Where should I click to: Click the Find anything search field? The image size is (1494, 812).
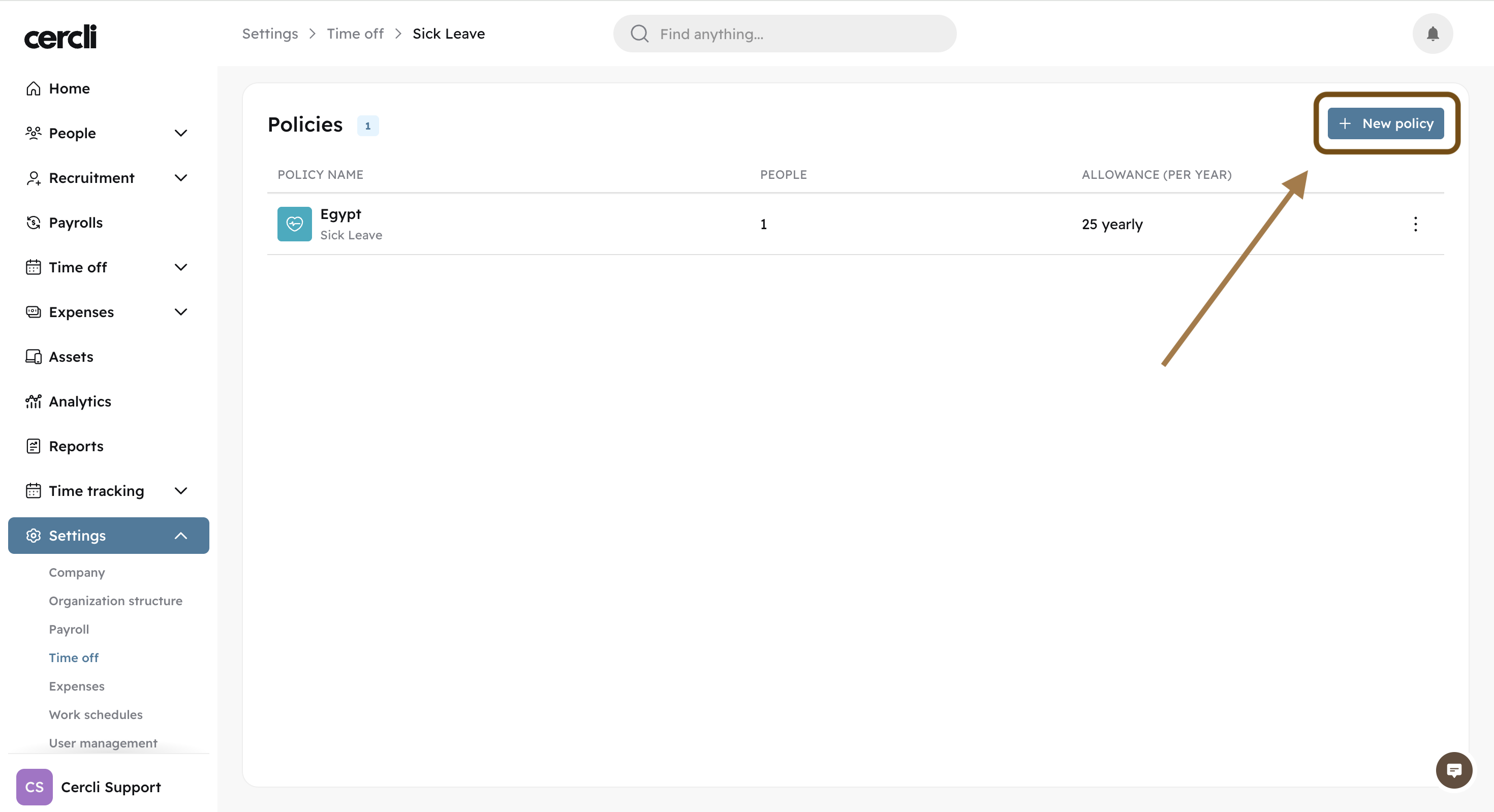784,34
